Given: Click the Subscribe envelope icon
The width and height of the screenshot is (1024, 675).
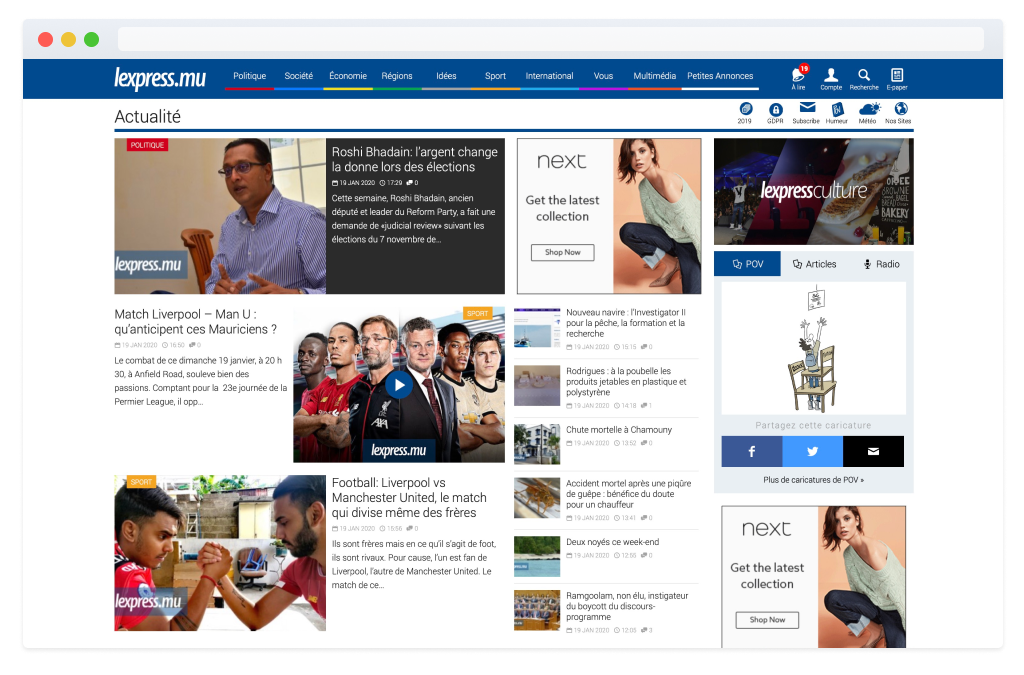Looking at the screenshot, I should [806, 110].
